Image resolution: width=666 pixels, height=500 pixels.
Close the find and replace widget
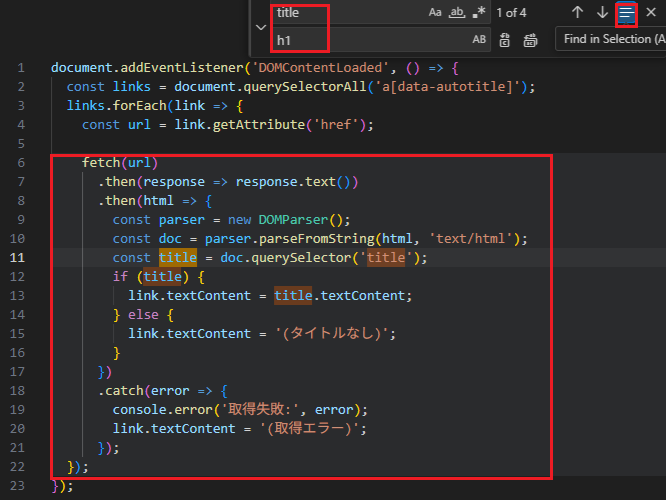tap(651, 12)
